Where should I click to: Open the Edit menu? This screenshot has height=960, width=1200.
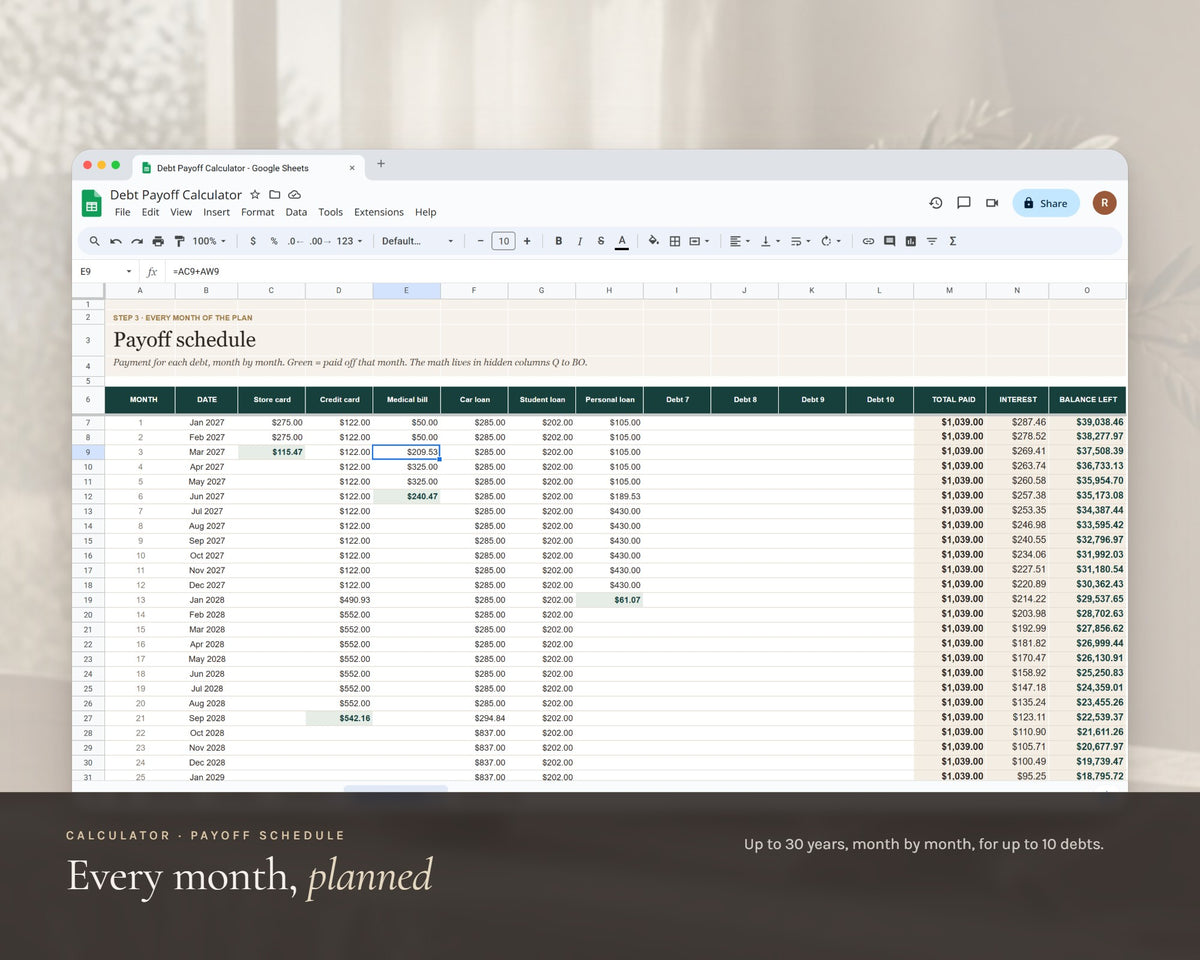[x=150, y=212]
